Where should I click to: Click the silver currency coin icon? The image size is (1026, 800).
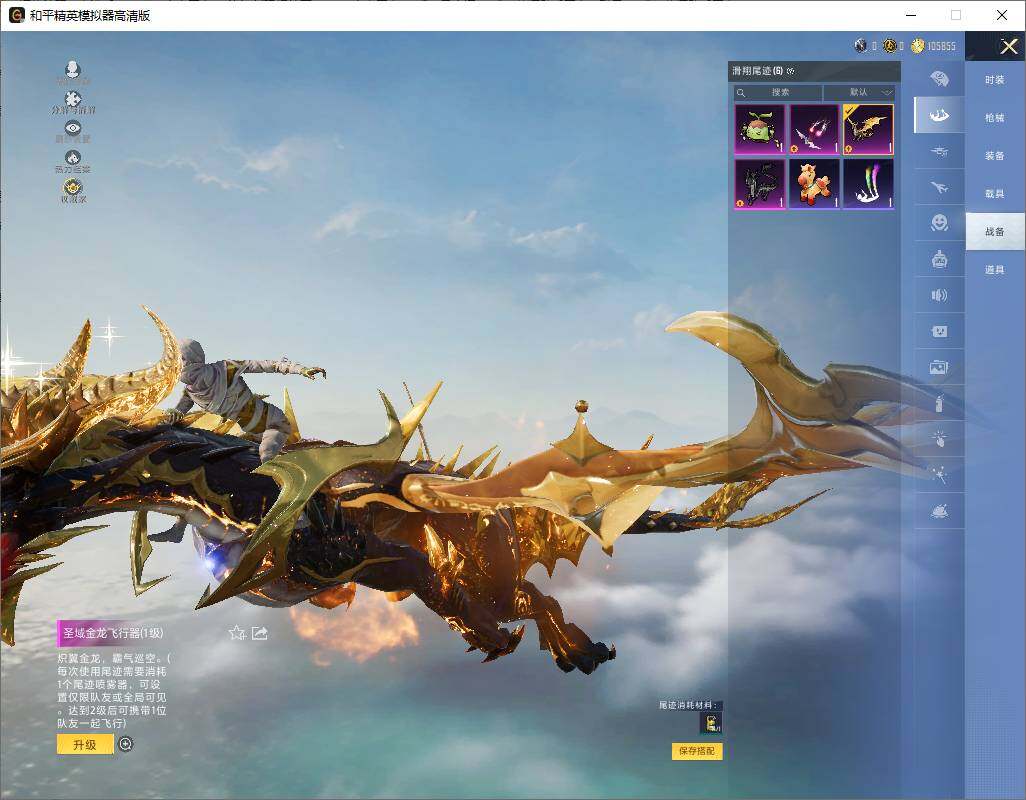click(x=861, y=45)
